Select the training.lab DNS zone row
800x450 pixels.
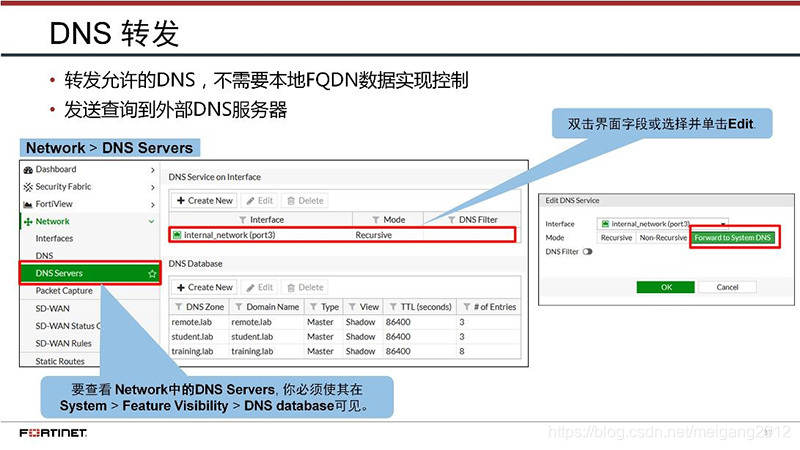[345, 352]
